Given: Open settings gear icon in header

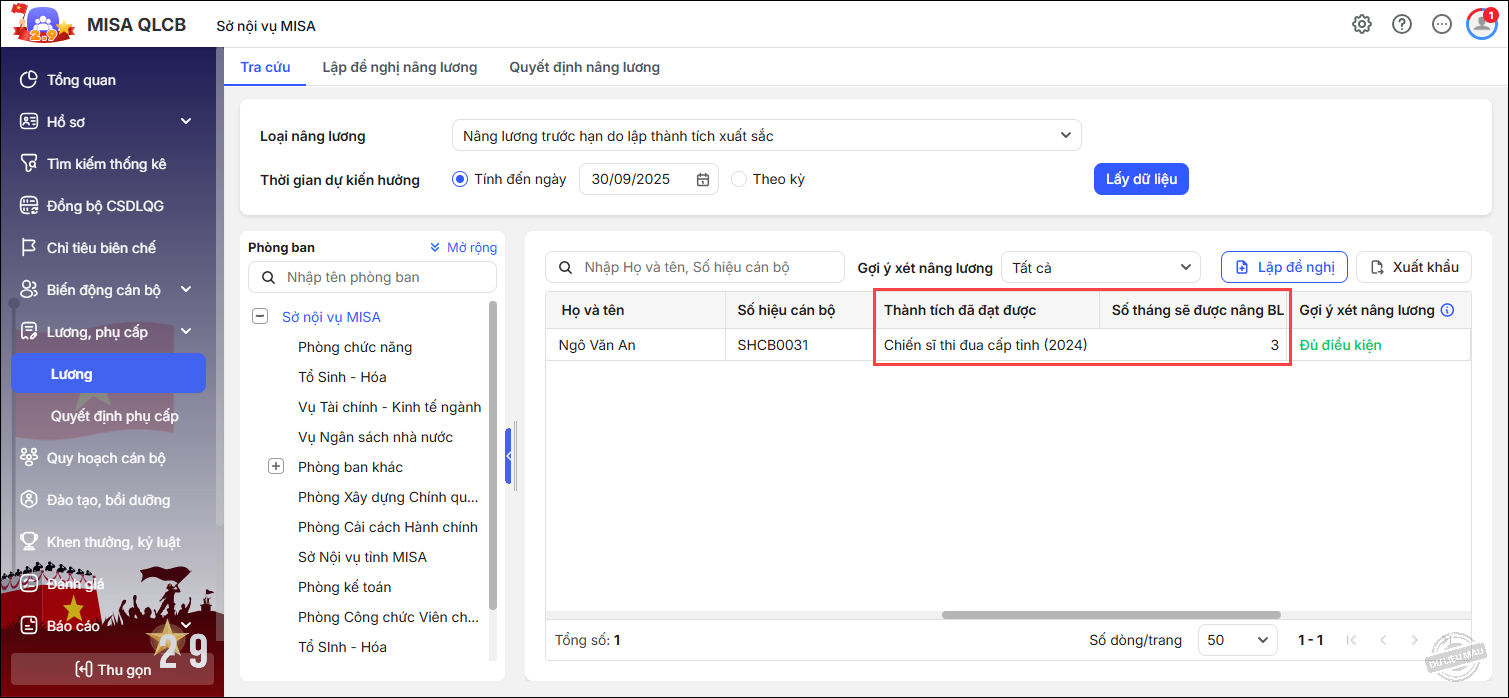Looking at the screenshot, I should [x=1362, y=25].
